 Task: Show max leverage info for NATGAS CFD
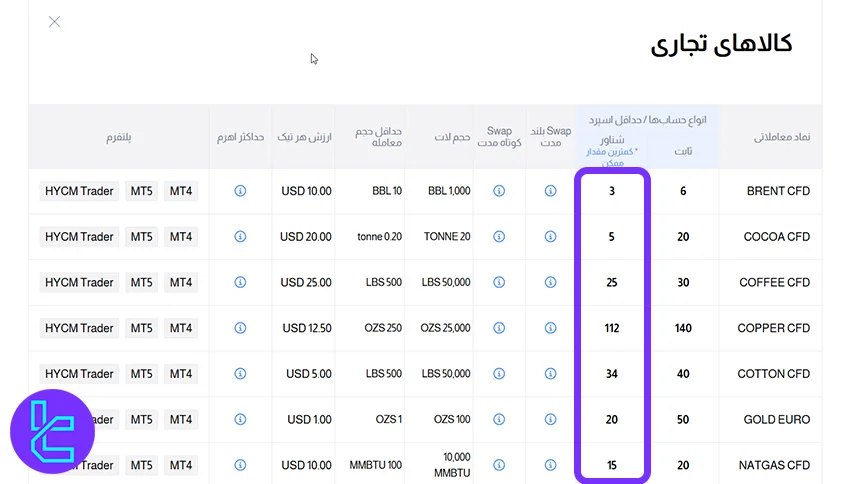240,465
